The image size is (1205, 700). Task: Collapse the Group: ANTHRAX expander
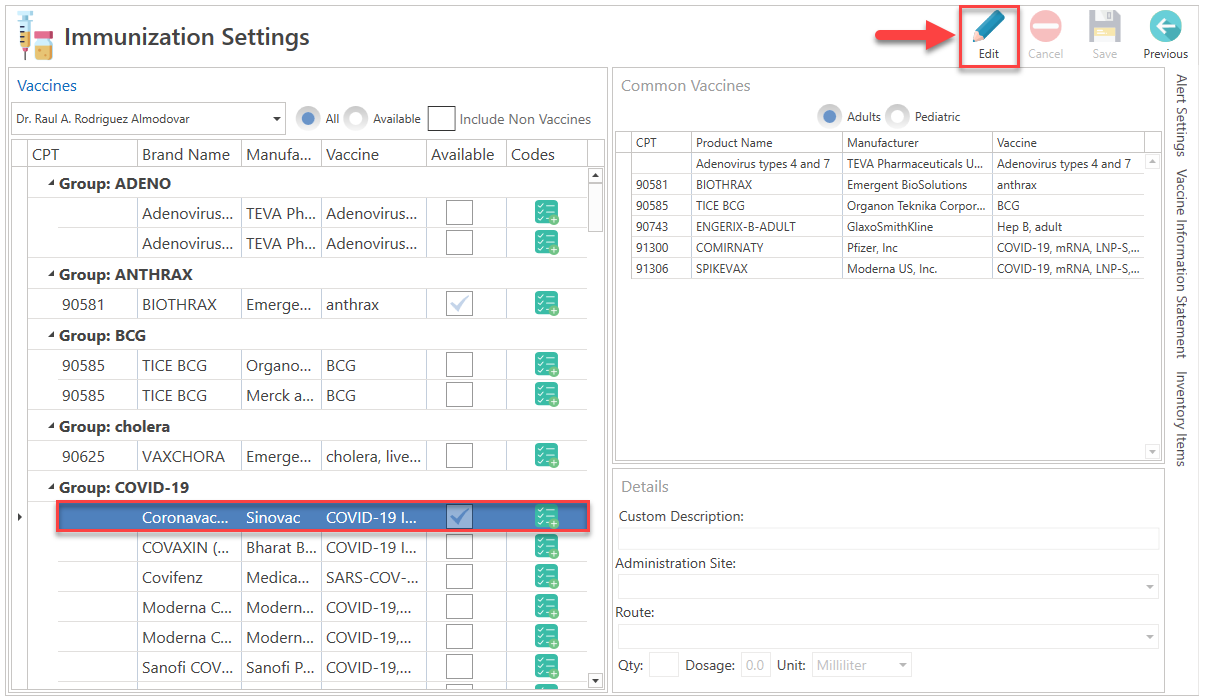50,275
